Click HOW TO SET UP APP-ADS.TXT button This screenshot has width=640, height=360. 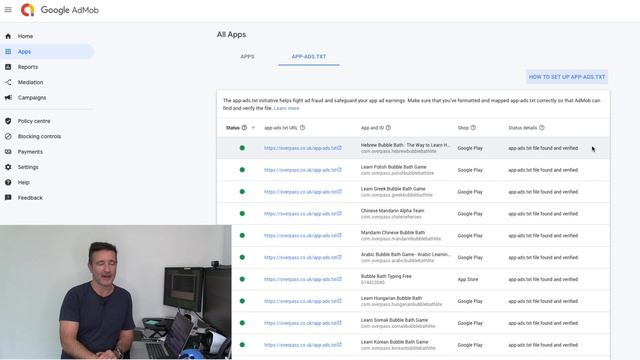pos(567,77)
